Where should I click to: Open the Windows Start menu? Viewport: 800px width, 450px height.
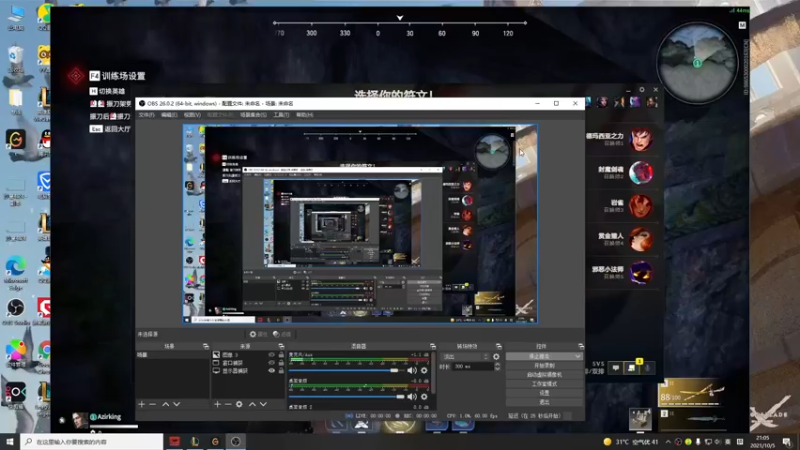(9, 442)
